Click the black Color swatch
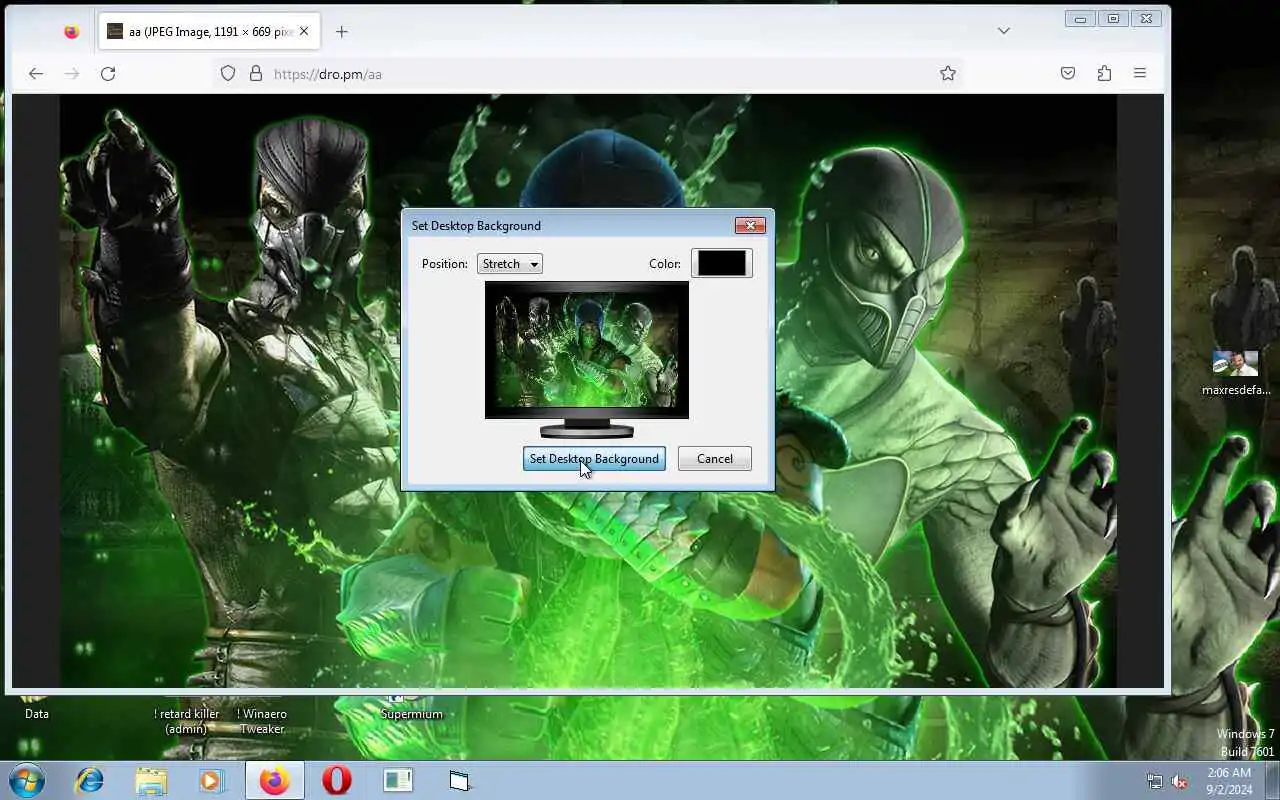The image size is (1280, 800). (721, 263)
